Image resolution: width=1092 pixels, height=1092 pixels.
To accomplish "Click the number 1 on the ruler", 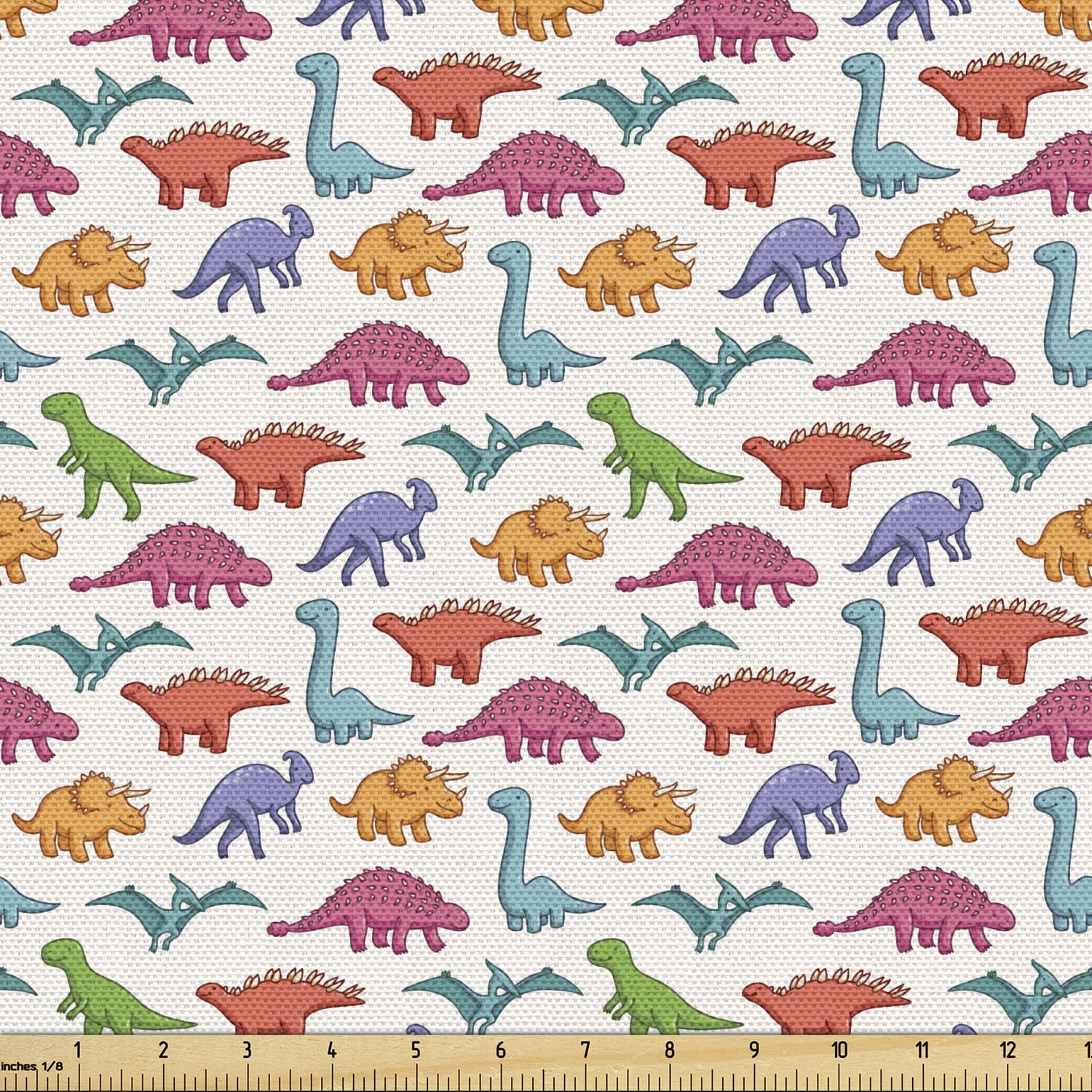I will (78, 1050).
